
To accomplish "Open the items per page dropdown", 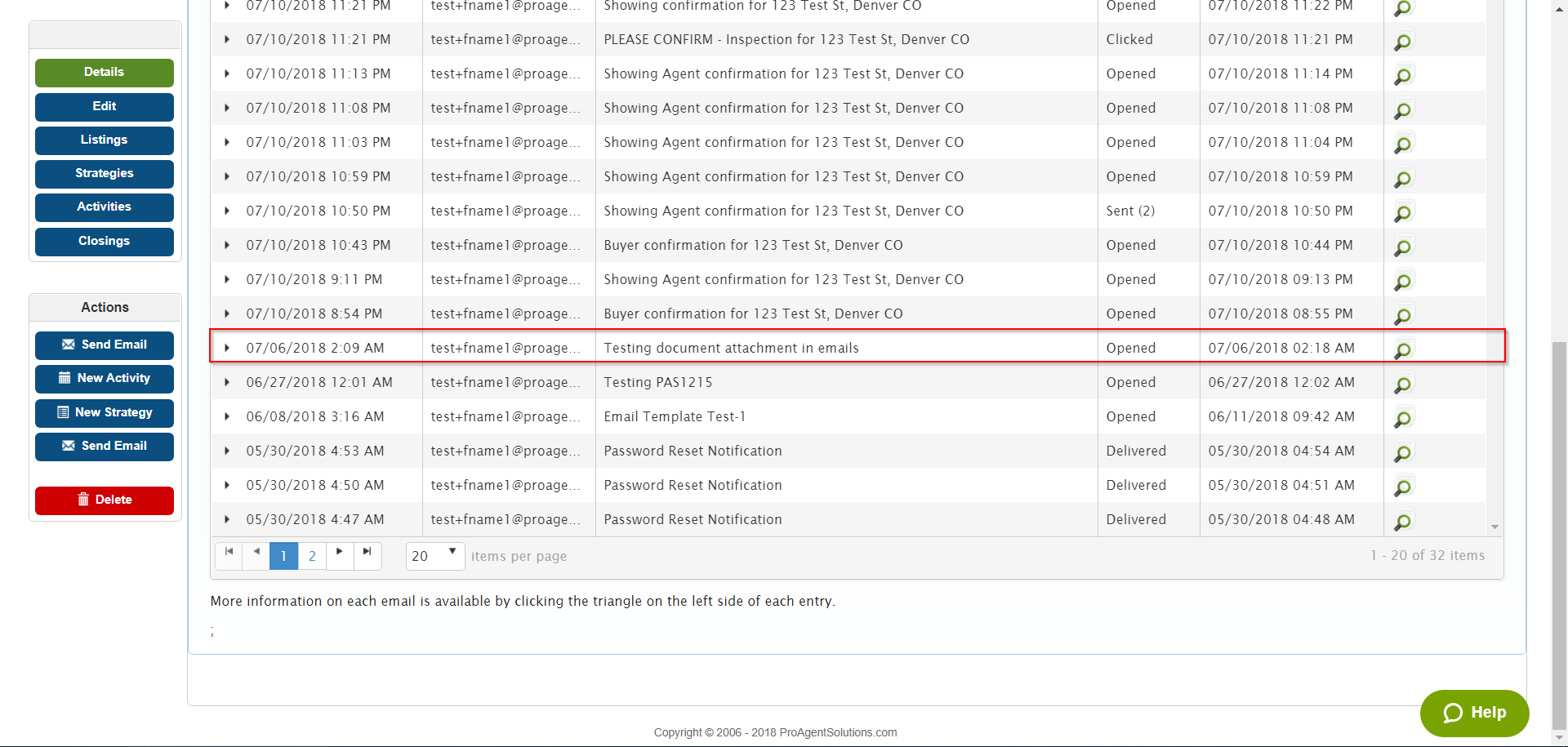I will pos(435,556).
